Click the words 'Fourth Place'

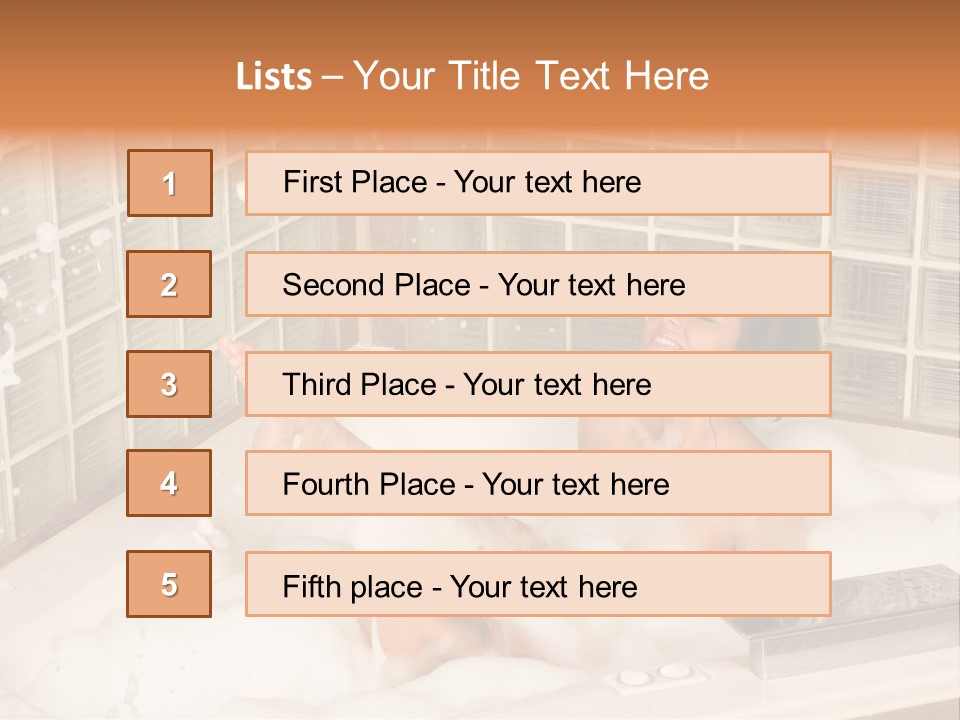tap(369, 484)
